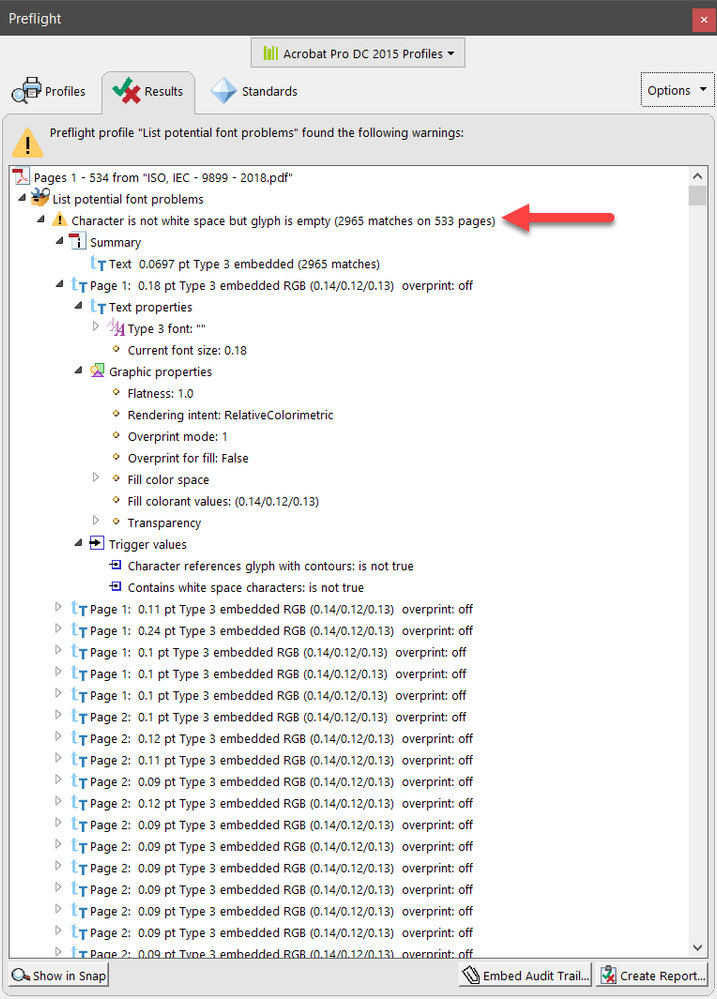Select Page 2: 0.11 pt Type 3 row
717x999 pixels.
(x=281, y=760)
